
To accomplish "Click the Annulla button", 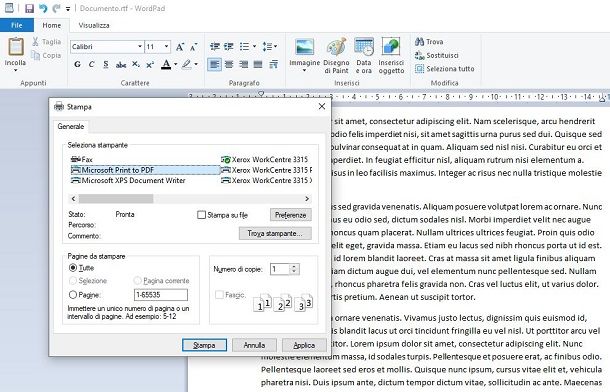I will [x=254, y=345].
